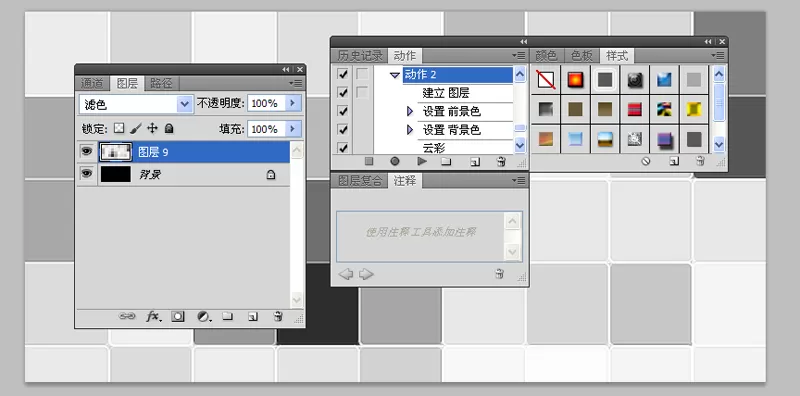Apply the no-style (red slash) swatch

[546, 80]
